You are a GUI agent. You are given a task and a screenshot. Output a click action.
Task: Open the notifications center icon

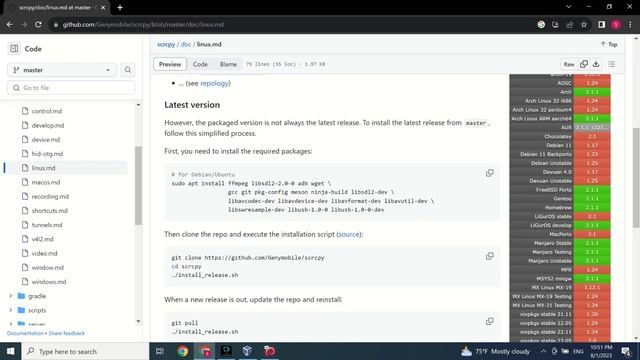tap(626, 351)
